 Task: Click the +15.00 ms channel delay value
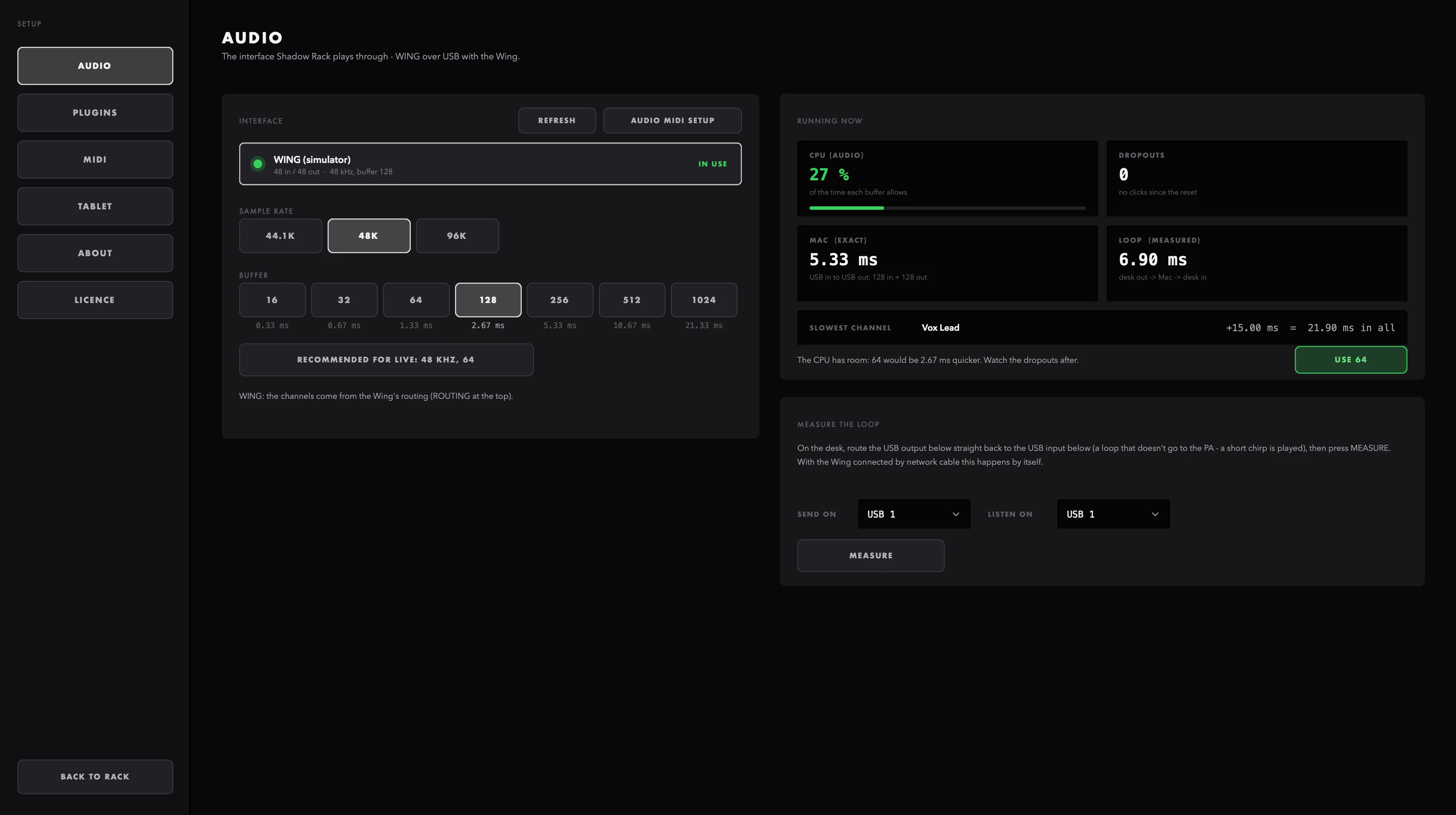(1252, 327)
